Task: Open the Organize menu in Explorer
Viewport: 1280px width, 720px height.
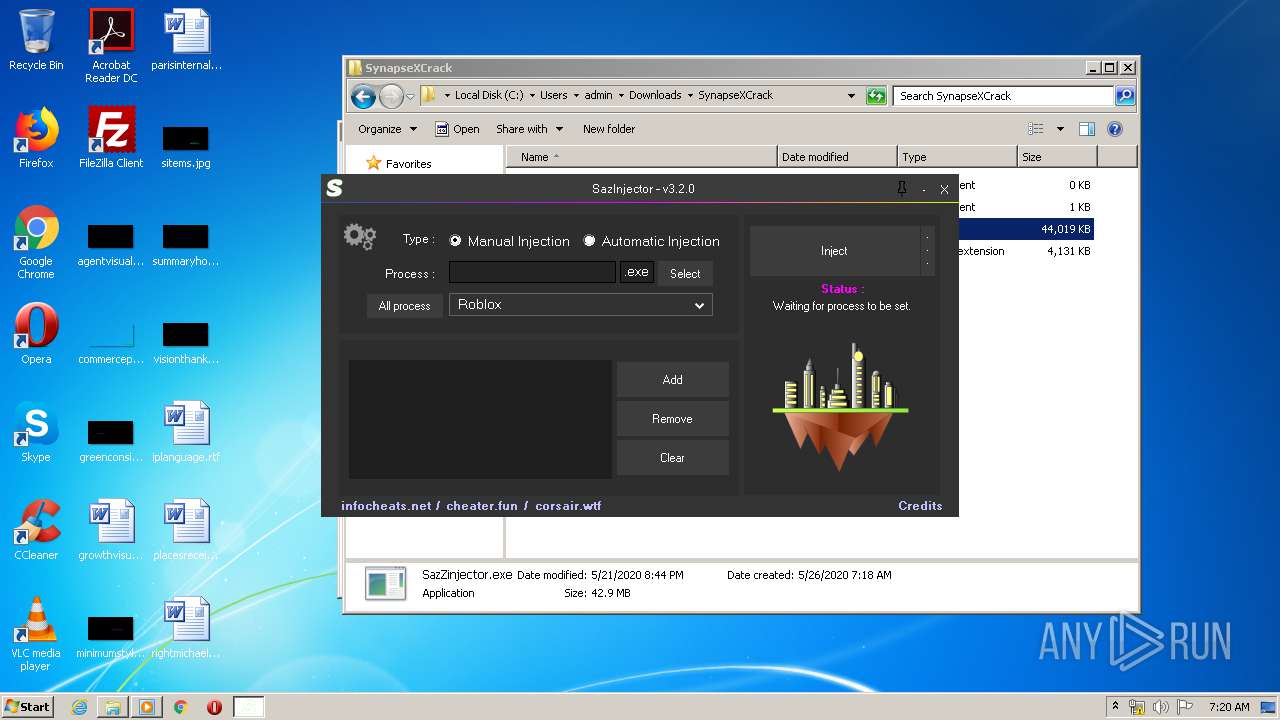Action: 387,129
